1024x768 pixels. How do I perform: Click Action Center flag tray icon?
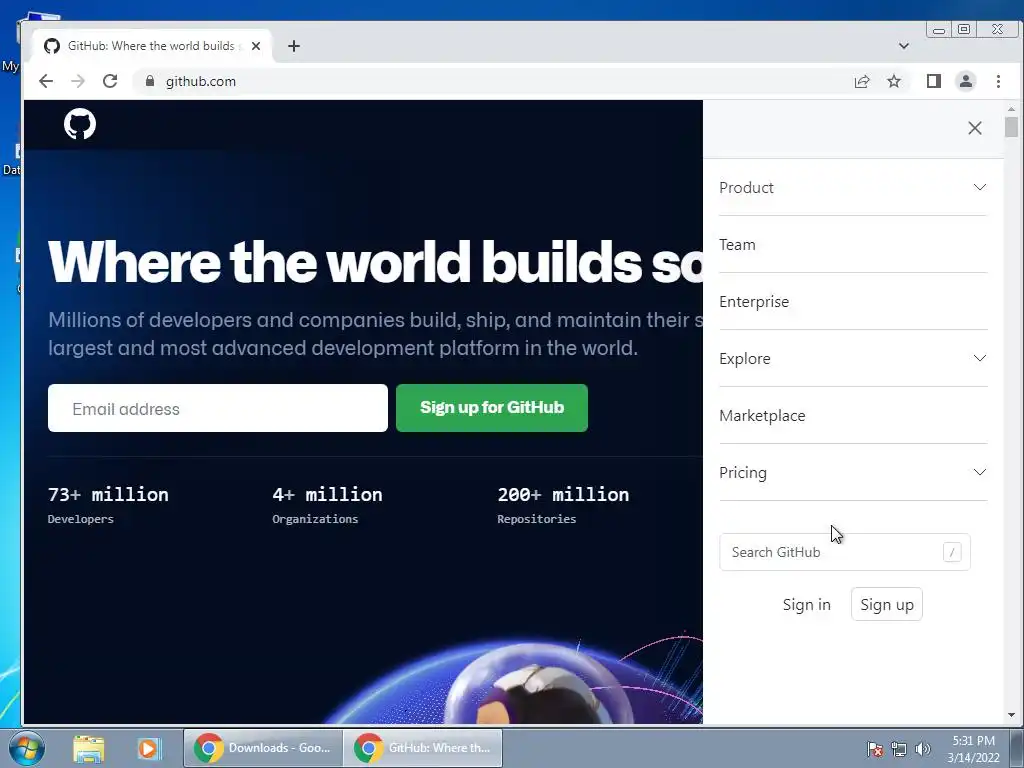(x=875, y=749)
